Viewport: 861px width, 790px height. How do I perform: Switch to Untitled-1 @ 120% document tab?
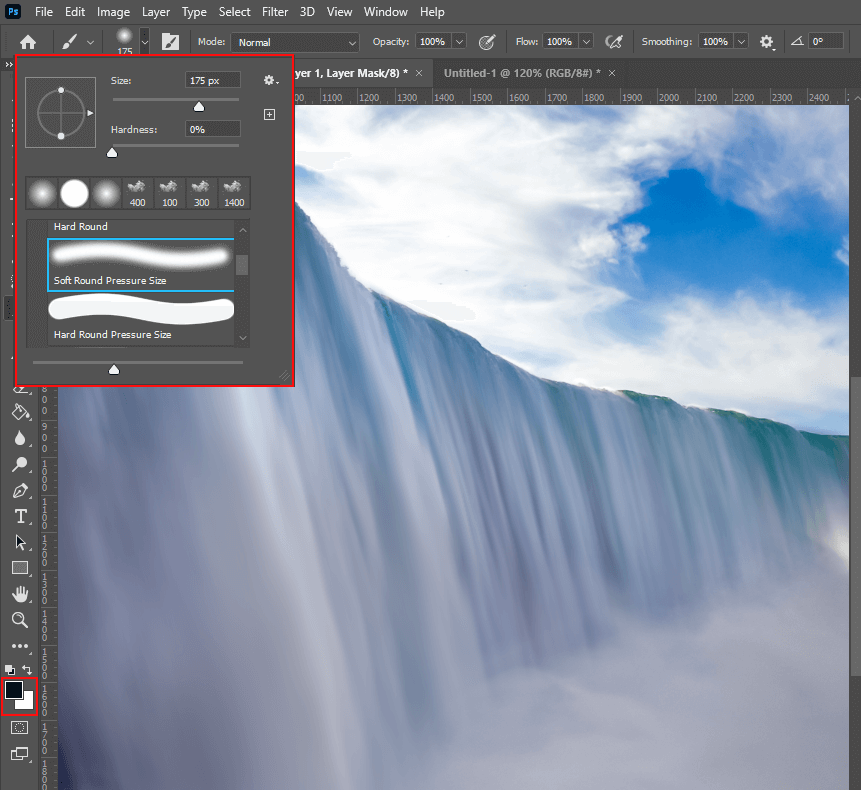tap(522, 73)
